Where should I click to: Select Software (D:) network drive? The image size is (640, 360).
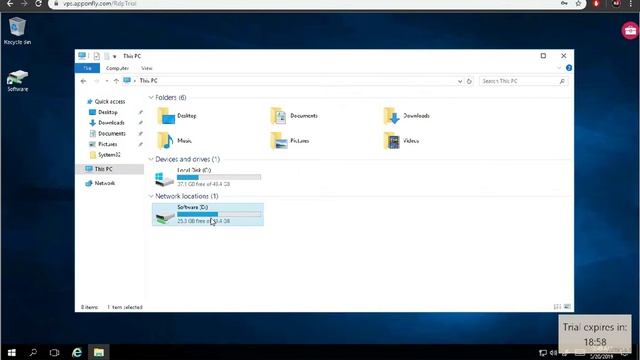click(x=208, y=214)
